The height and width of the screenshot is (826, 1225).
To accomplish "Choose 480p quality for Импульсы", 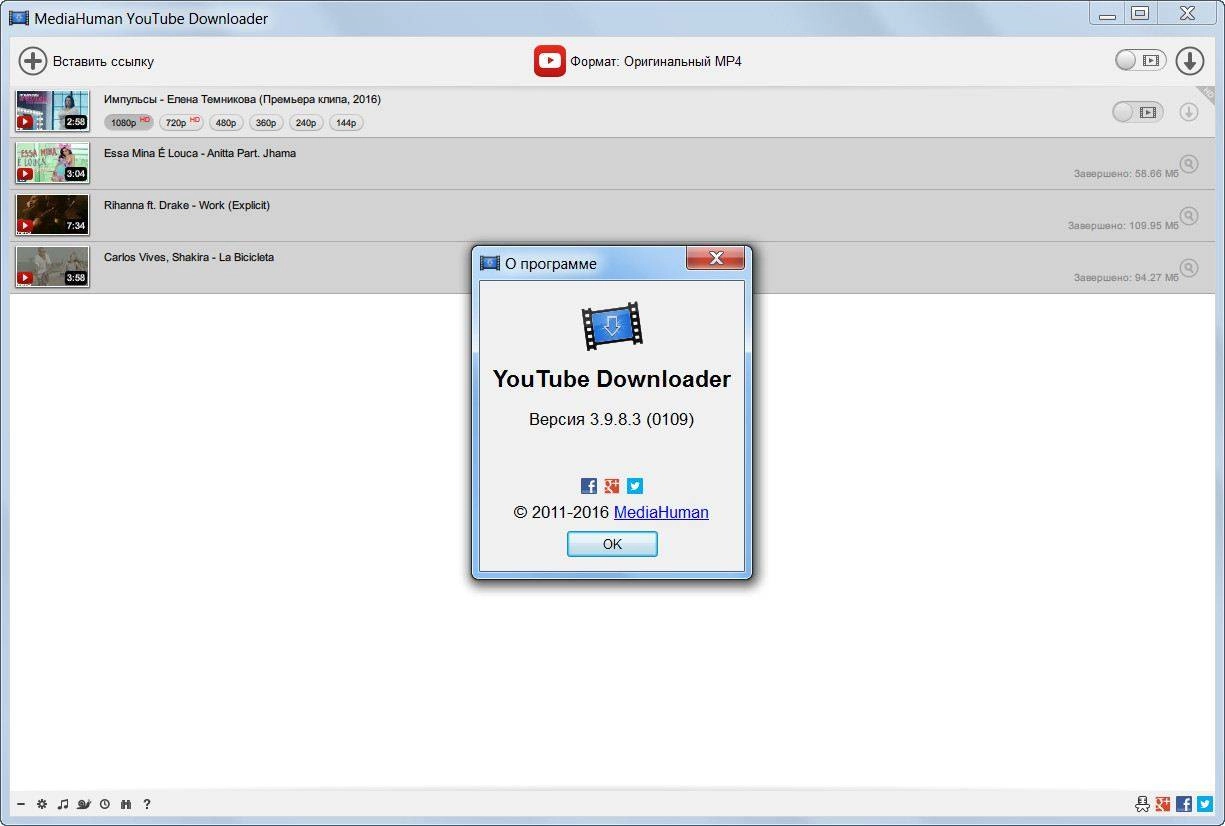I will click(226, 122).
